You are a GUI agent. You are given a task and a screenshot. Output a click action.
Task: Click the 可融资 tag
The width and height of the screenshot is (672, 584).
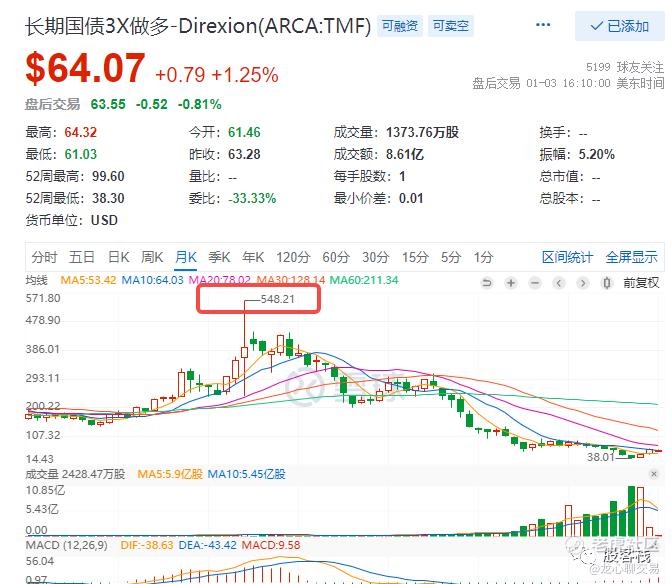[400, 26]
